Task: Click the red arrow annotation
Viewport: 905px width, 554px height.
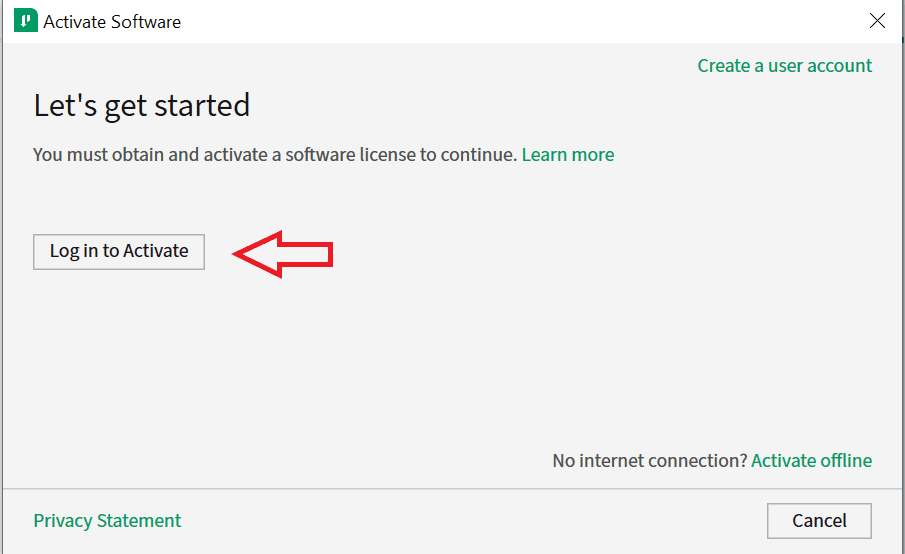Action: pyautogui.click(x=283, y=254)
